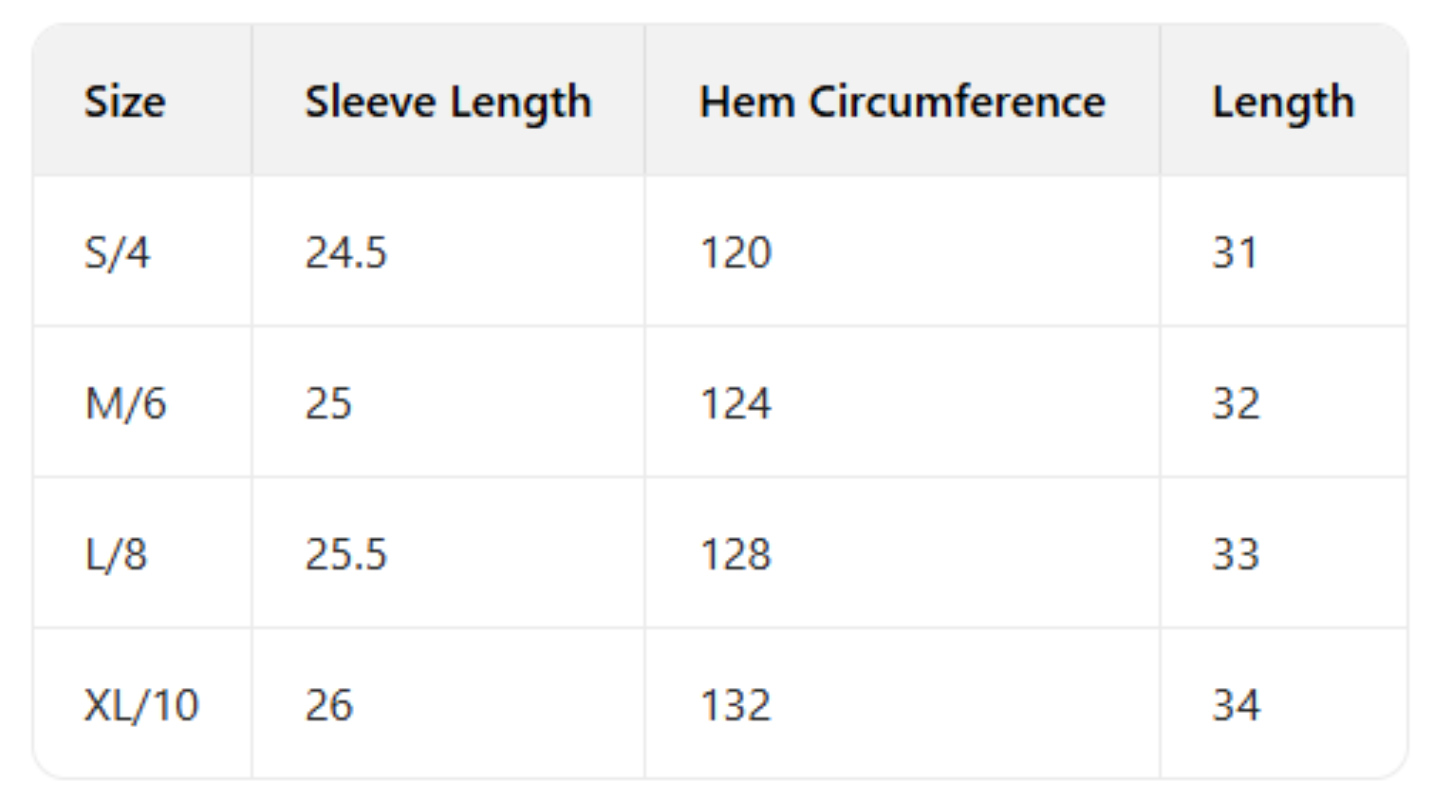Viewport: 1452px width, 800px height.
Task: Select sleeve length 25 in M/6 row
Action: click(x=329, y=404)
